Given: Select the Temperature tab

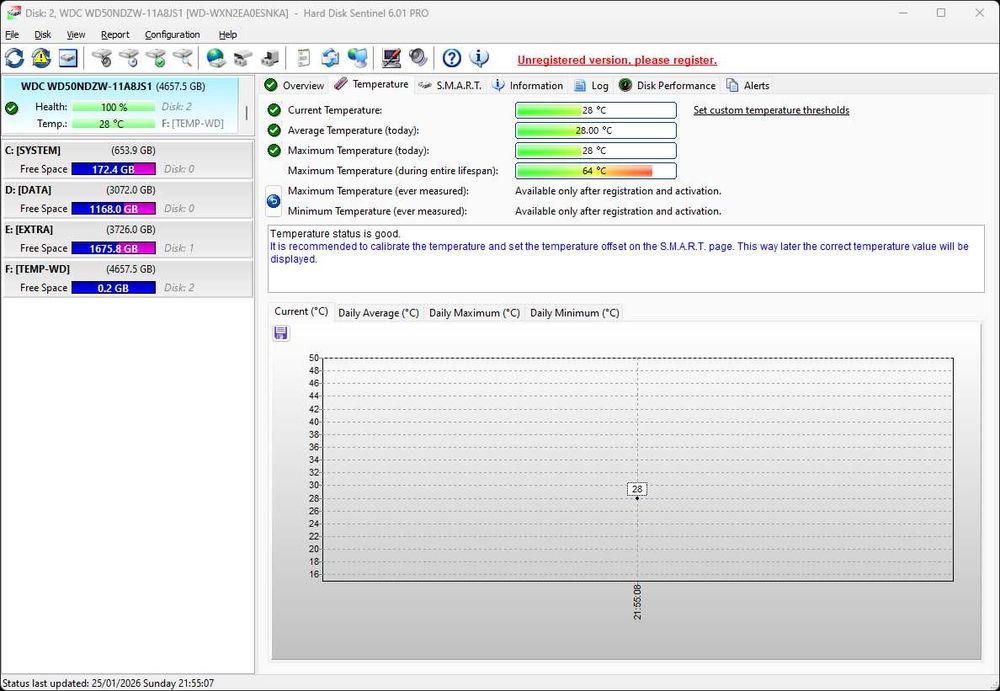Looking at the screenshot, I should pyautogui.click(x=372, y=84).
